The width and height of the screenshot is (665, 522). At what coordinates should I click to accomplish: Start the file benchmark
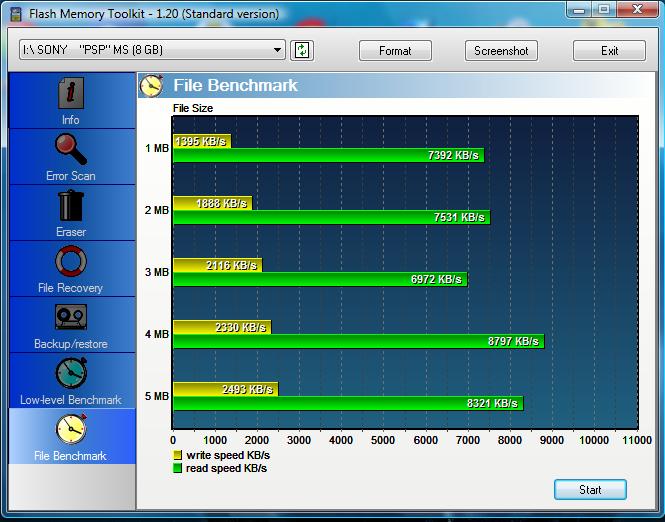[x=590, y=489]
